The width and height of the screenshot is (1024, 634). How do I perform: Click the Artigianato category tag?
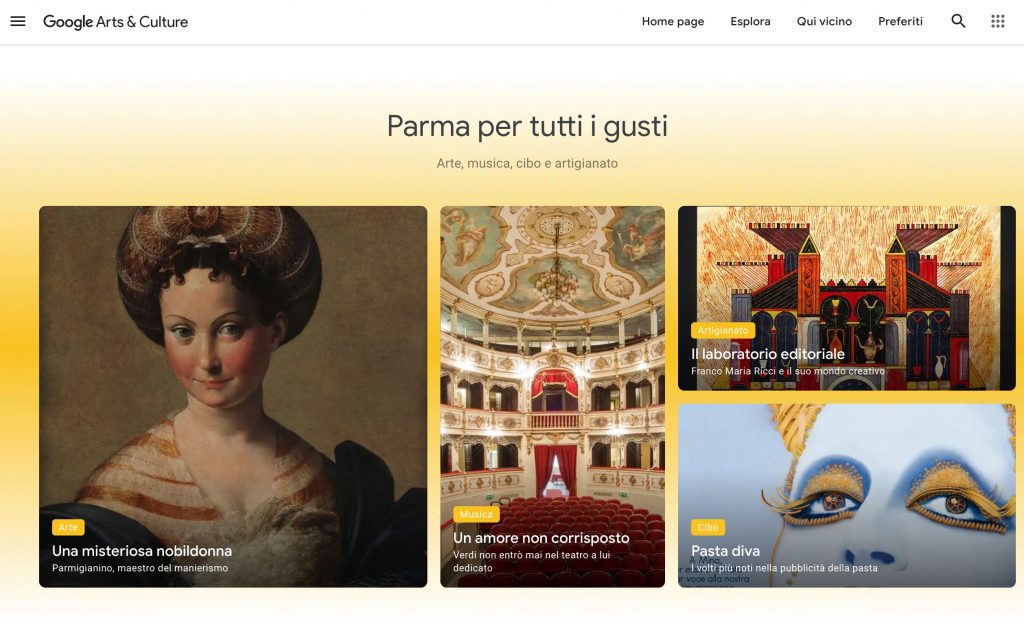(x=723, y=330)
